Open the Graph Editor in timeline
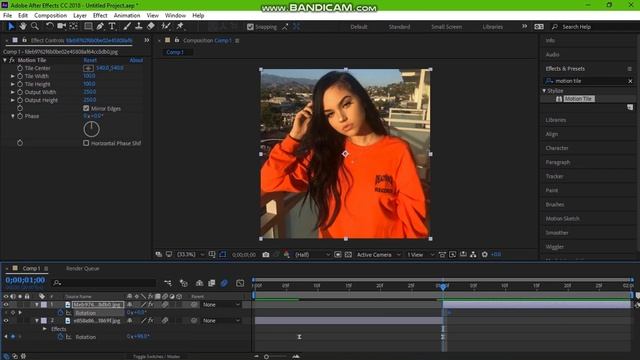The height and width of the screenshot is (360, 640). pyautogui.click(x=240, y=283)
